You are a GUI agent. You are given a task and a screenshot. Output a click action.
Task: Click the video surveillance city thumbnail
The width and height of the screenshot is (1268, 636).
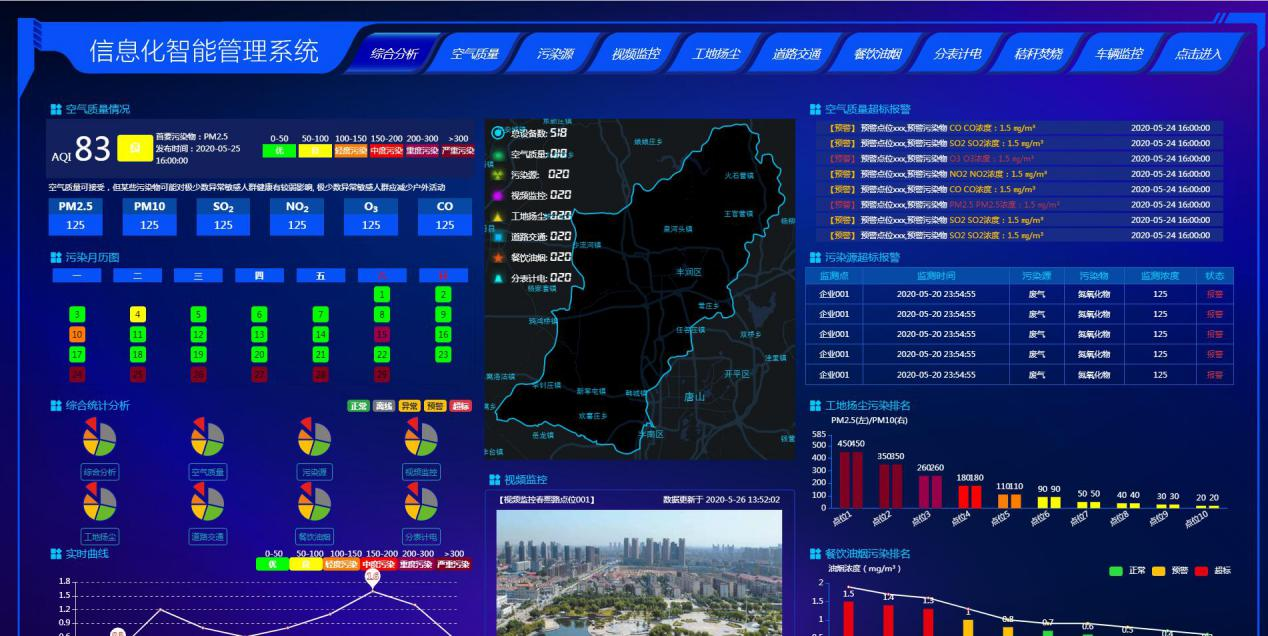[x=639, y=572]
